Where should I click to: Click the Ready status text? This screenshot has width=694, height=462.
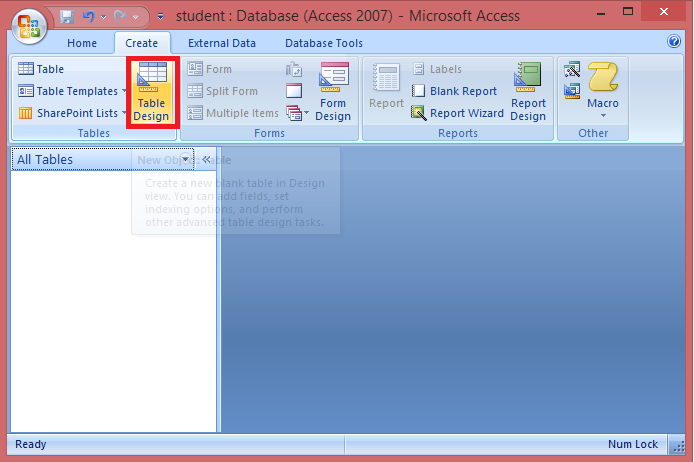[x=31, y=444]
